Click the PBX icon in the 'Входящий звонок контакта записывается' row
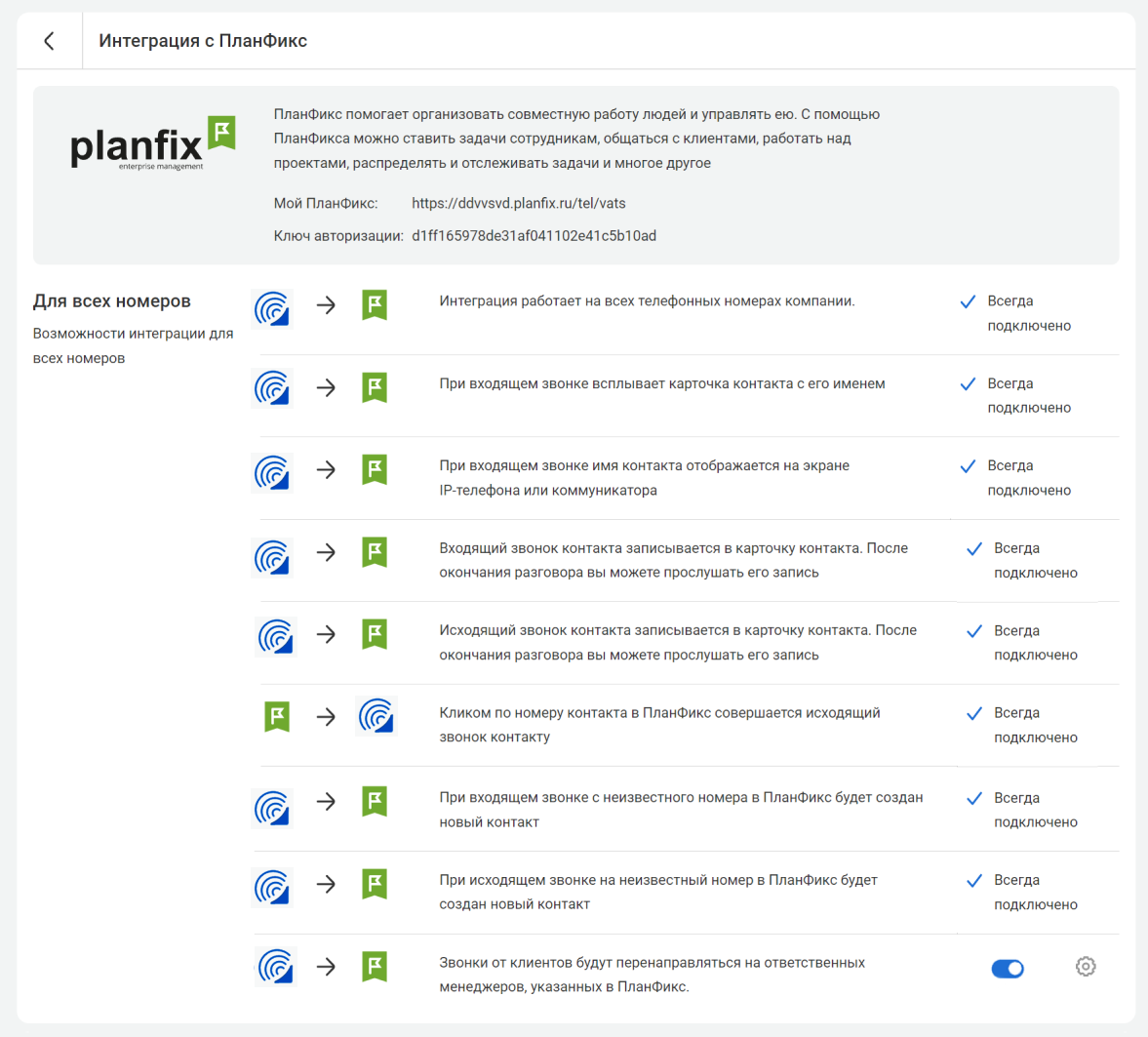This screenshot has width=1148, height=1037. point(272,558)
